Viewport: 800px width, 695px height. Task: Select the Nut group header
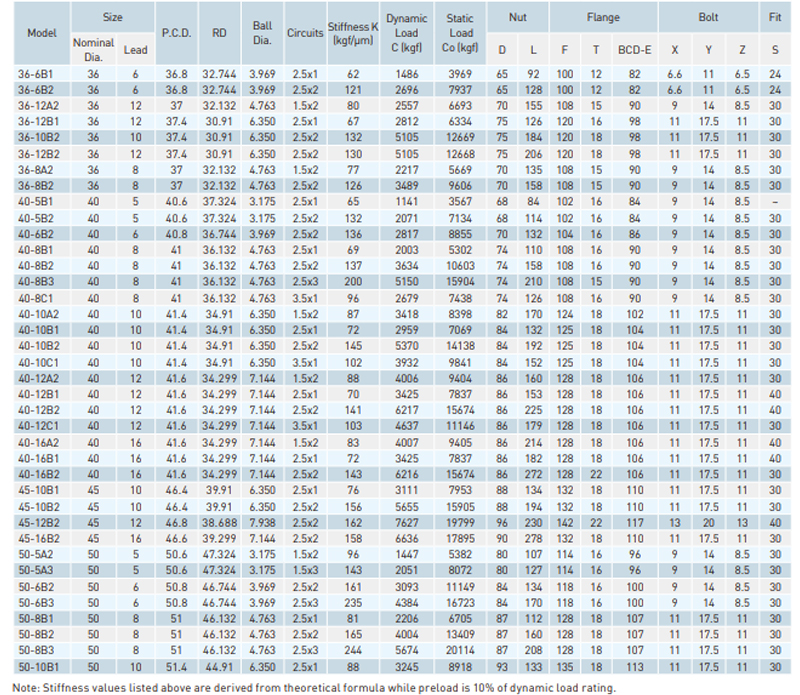(x=515, y=18)
